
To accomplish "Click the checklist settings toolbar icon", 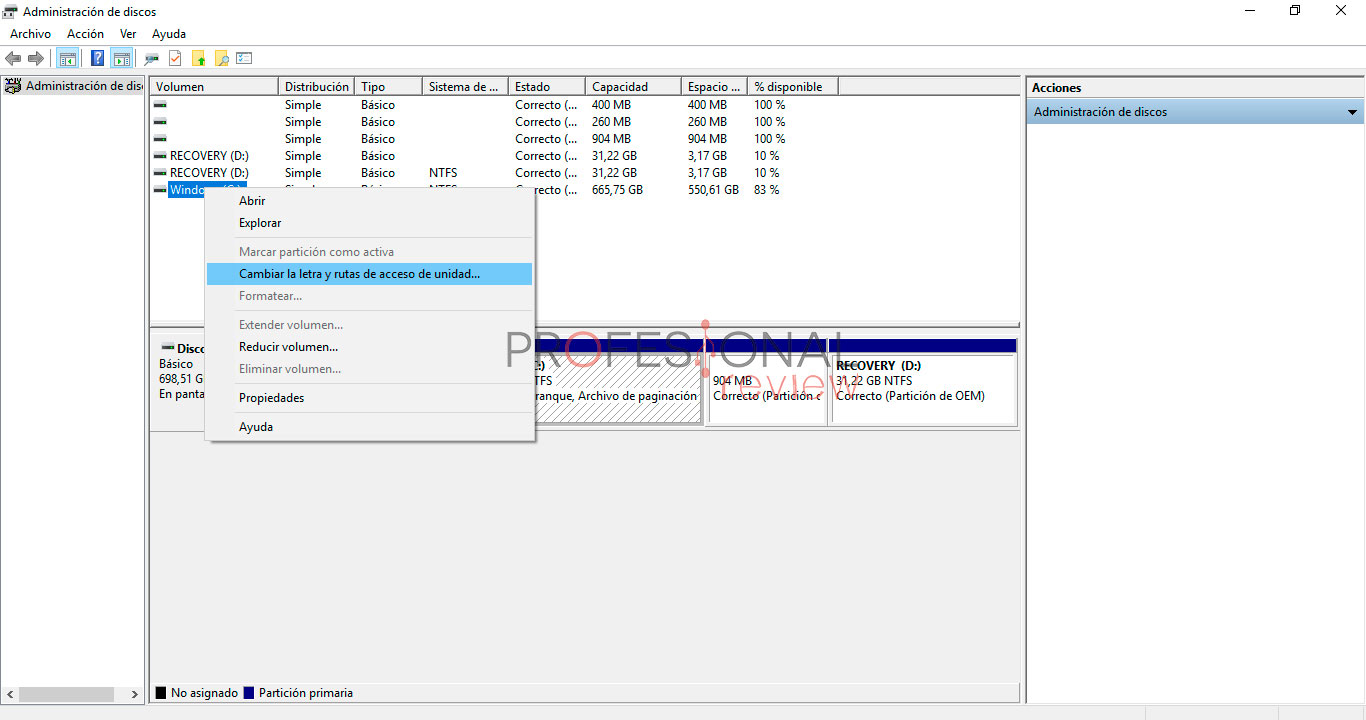I will [244, 58].
